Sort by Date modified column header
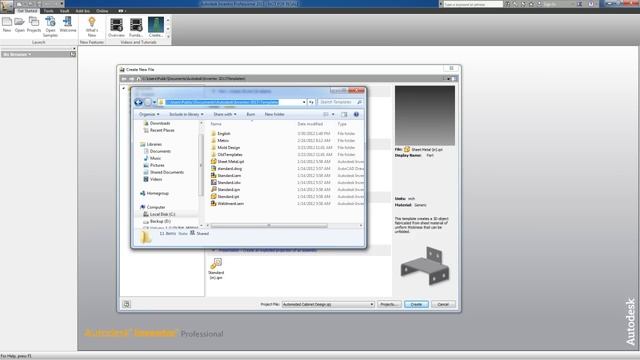The width and height of the screenshot is (640, 360). [x=310, y=124]
